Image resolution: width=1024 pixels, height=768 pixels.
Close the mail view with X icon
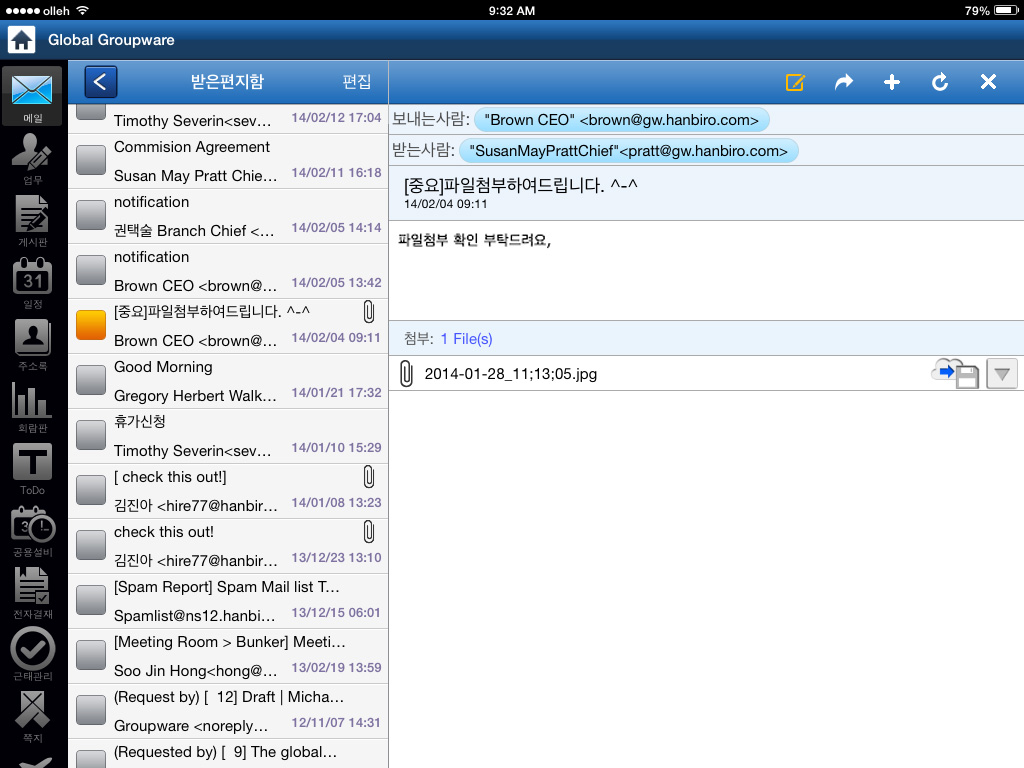(x=988, y=82)
